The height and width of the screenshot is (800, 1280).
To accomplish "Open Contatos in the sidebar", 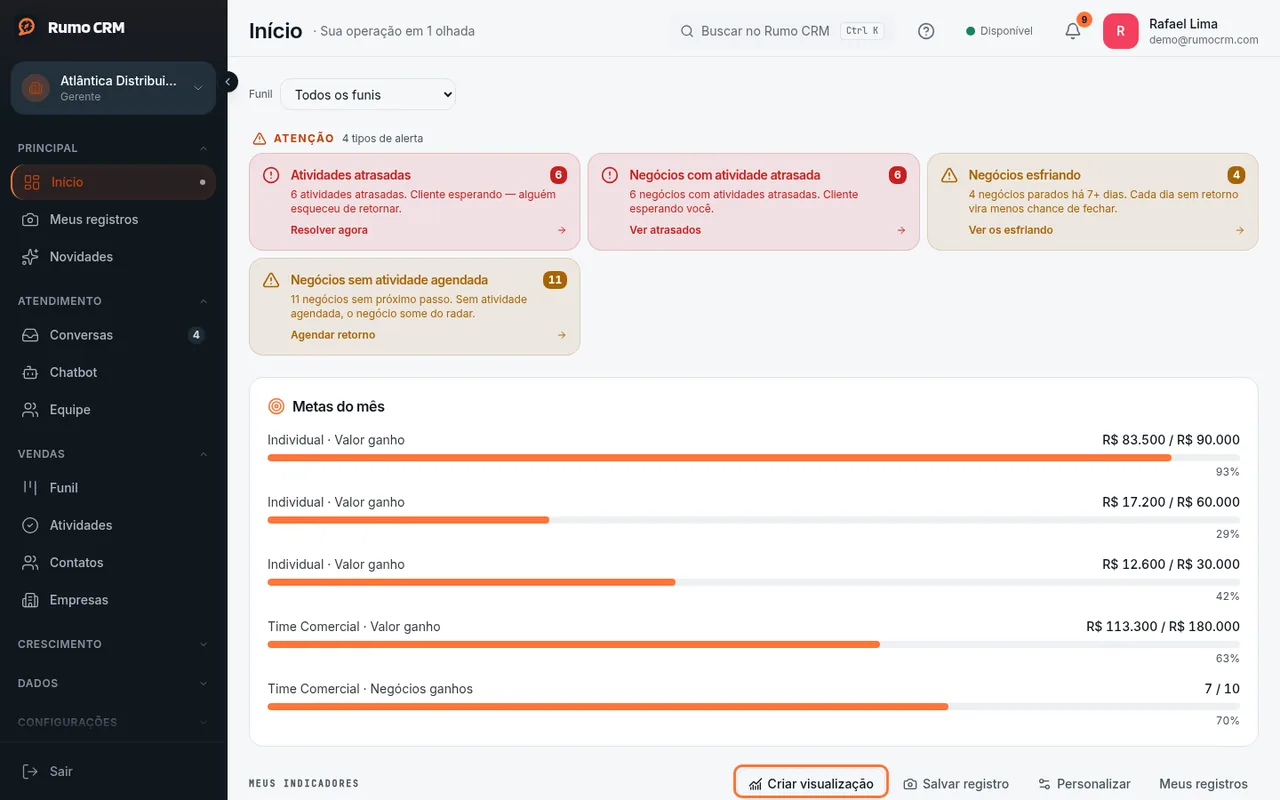I will click(113, 563).
